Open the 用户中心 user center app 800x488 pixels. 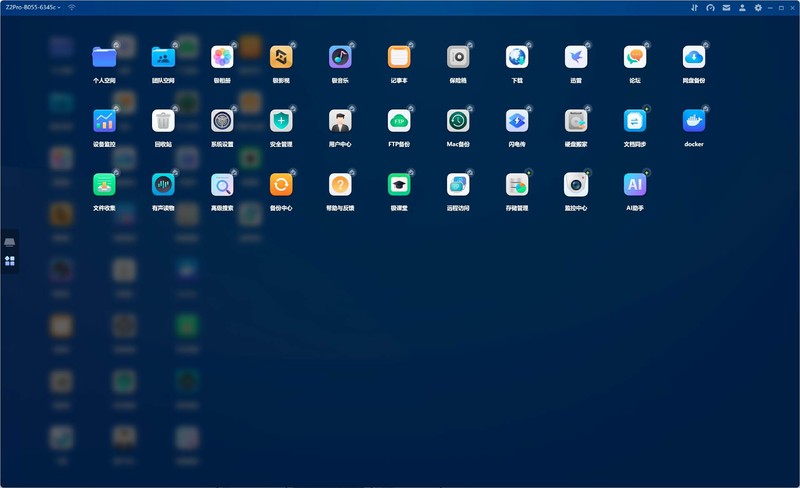tap(340, 121)
